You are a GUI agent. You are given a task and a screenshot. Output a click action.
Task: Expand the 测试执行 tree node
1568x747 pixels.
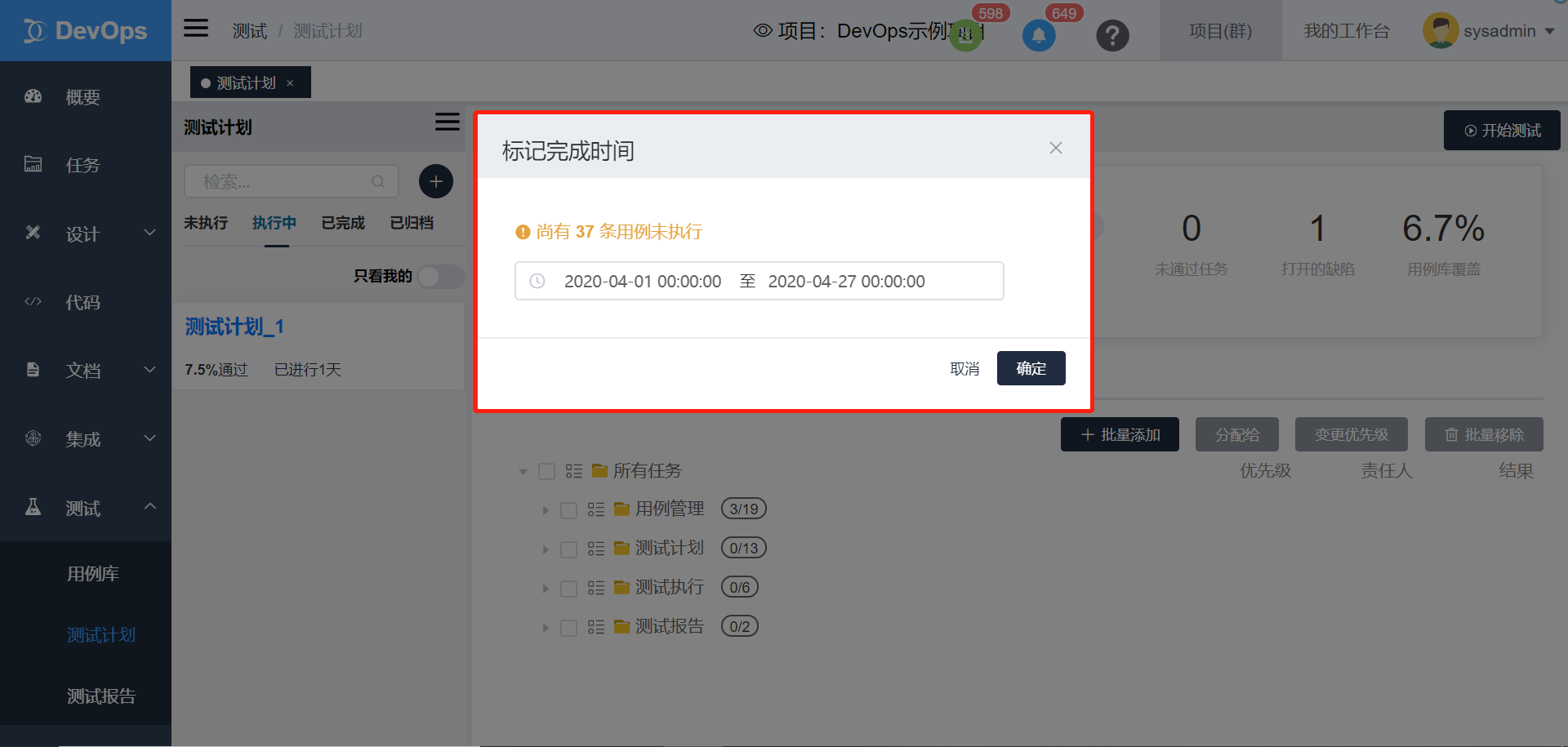546,589
